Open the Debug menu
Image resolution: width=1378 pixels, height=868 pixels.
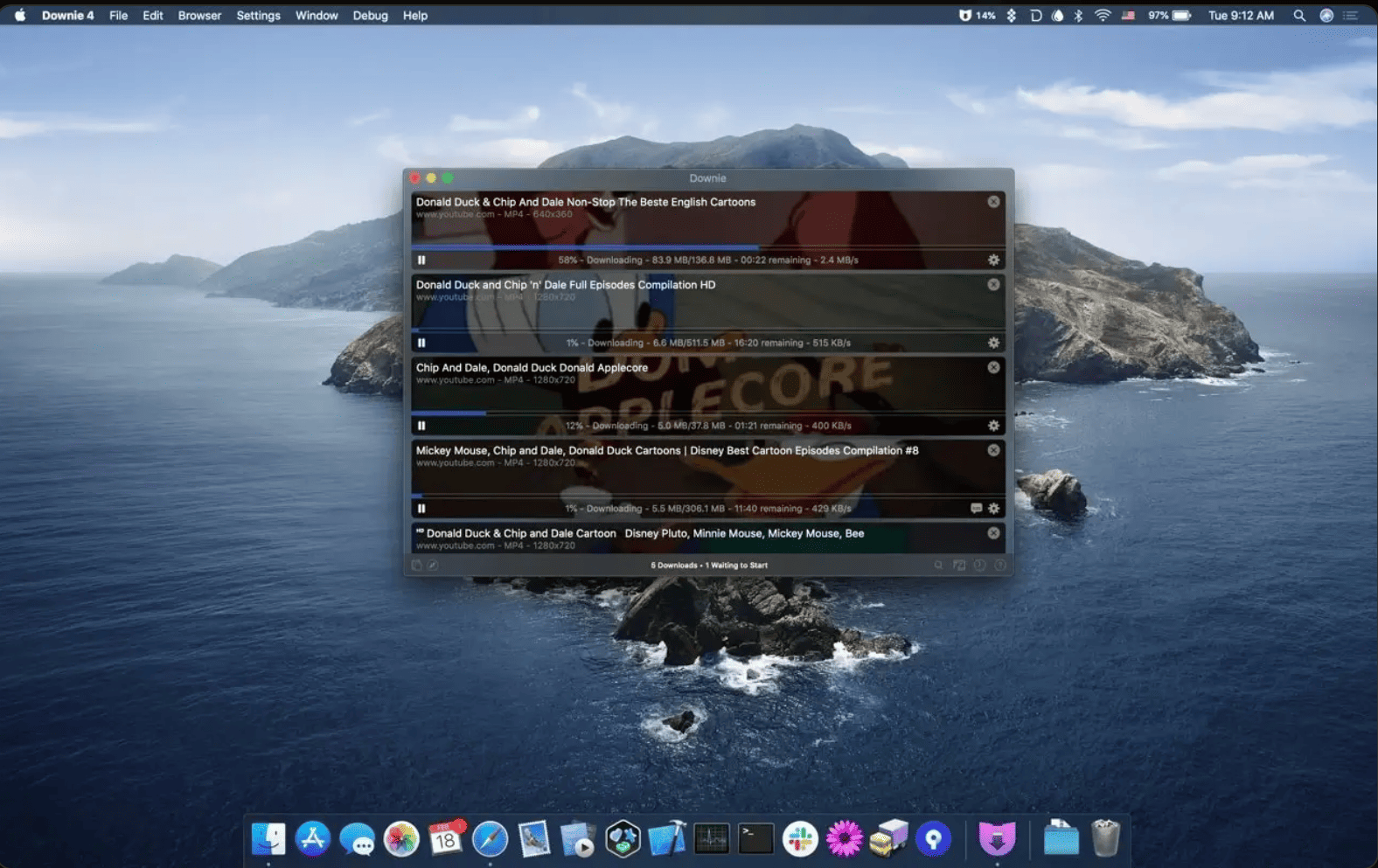pos(370,16)
